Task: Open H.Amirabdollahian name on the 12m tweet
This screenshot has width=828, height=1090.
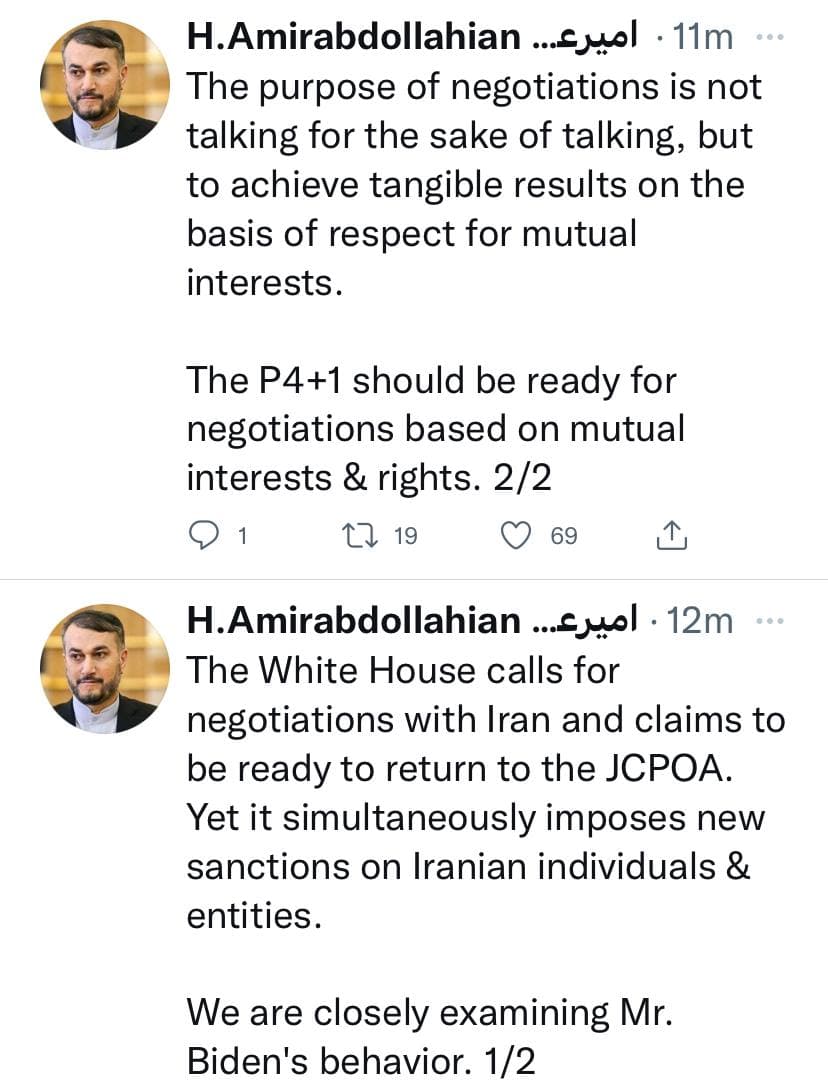Action: pyautogui.click(x=354, y=621)
